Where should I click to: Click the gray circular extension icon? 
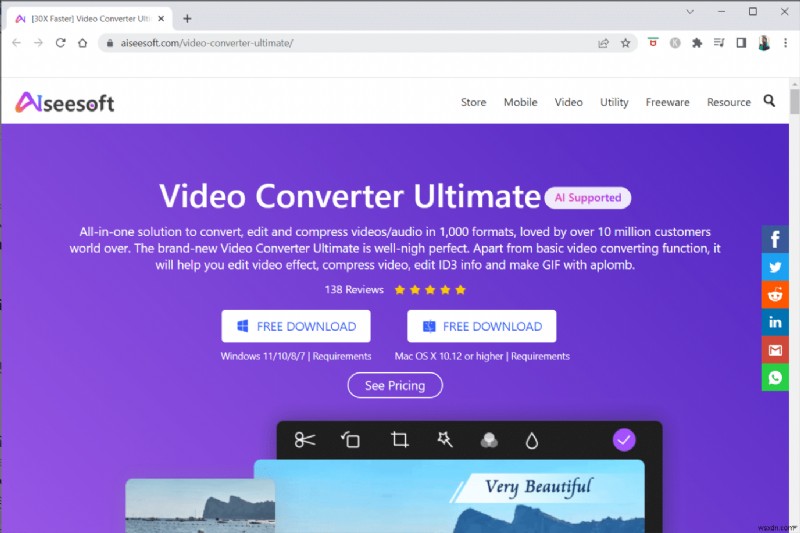click(675, 43)
